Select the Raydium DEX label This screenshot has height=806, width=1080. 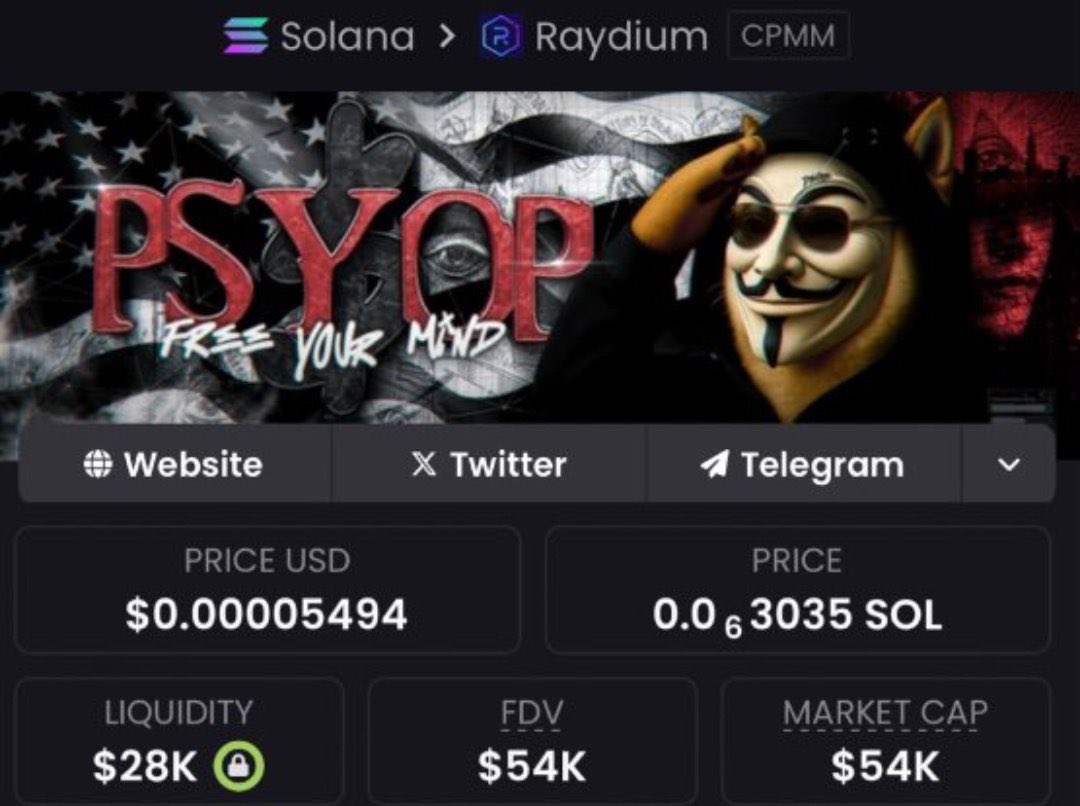pos(621,37)
